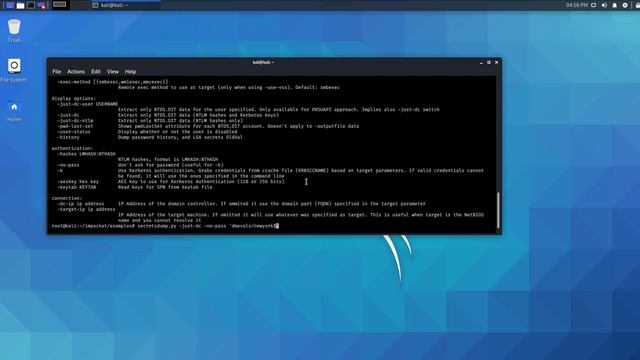Click the 'connection:' heading text
The height and width of the screenshot is (360, 640).
pyautogui.click(x=67, y=198)
